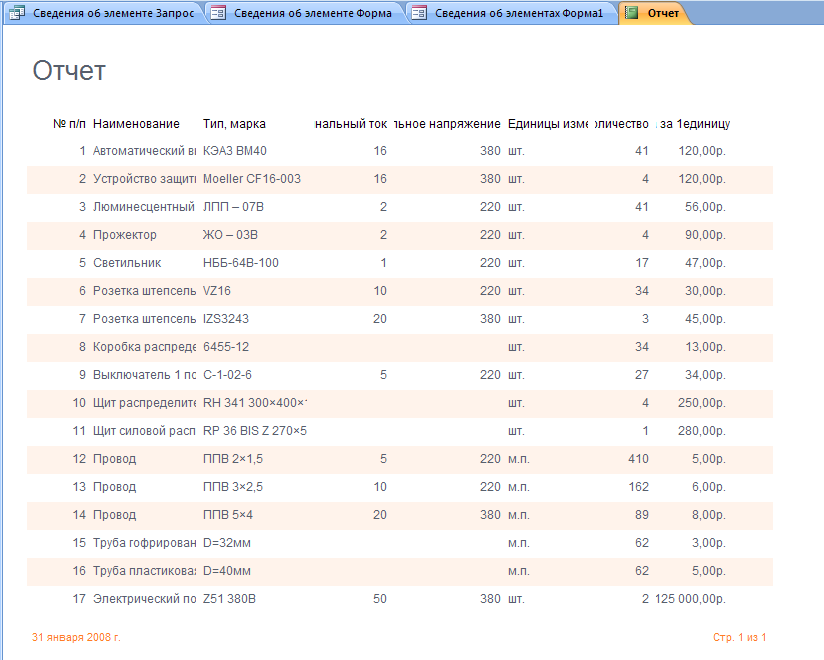This screenshot has width=824, height=660.
Task: Click the Щит распределите name cell
Action: point(145,403)
